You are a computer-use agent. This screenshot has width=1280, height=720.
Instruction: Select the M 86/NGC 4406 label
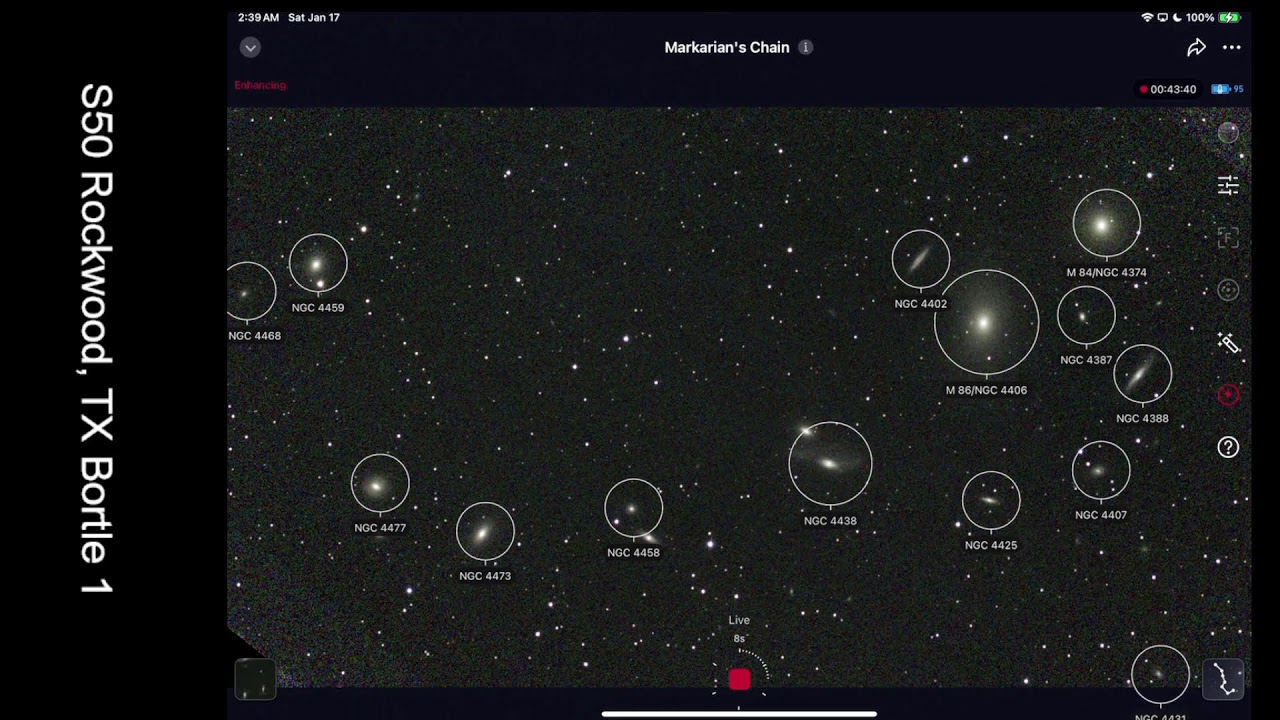click(x=986, y=391)
